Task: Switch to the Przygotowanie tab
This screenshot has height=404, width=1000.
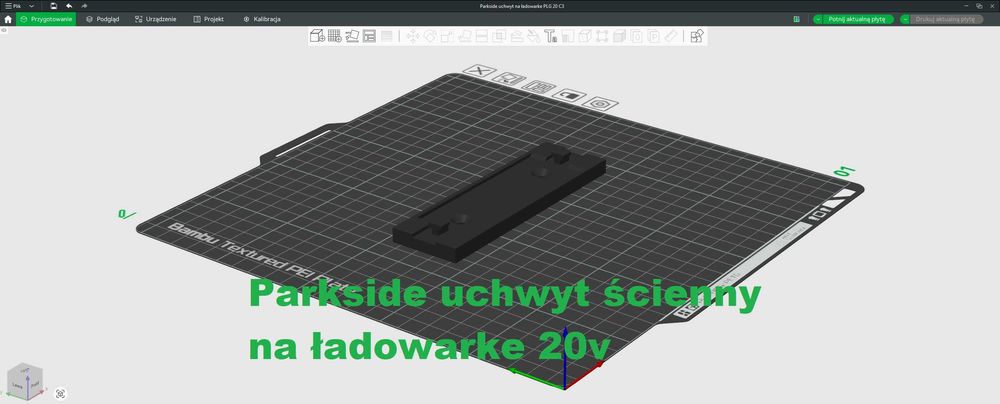Action: [x=46, y=19]
